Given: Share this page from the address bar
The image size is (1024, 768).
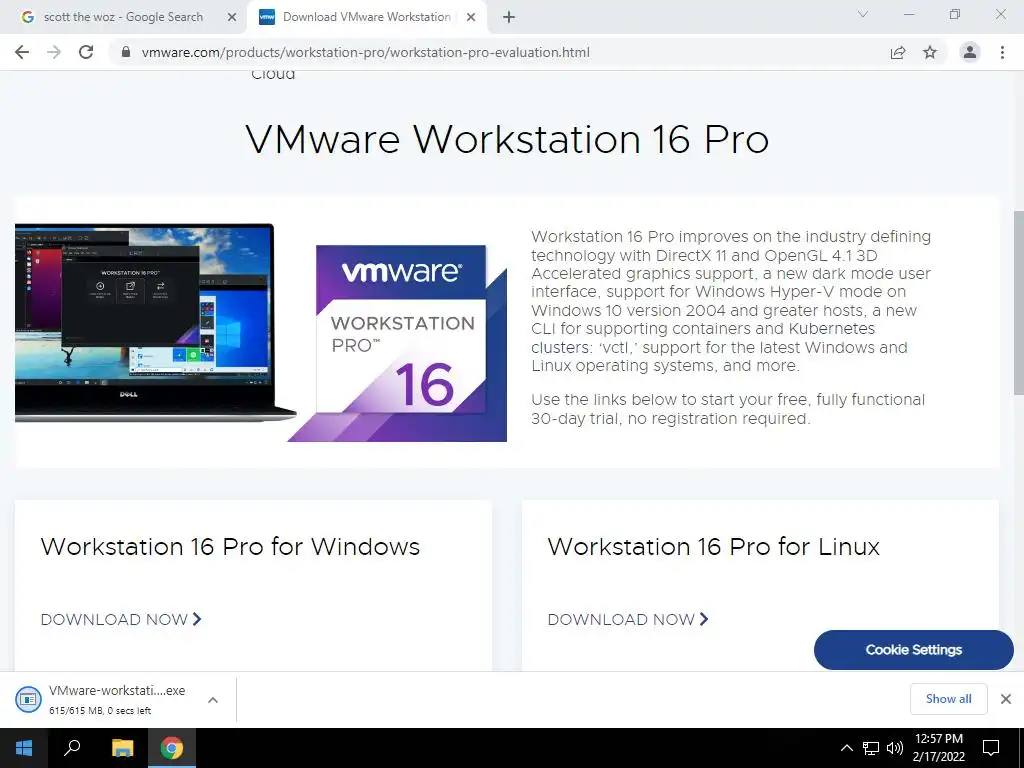Looking at the screenshot, I should tap(898, 52).
